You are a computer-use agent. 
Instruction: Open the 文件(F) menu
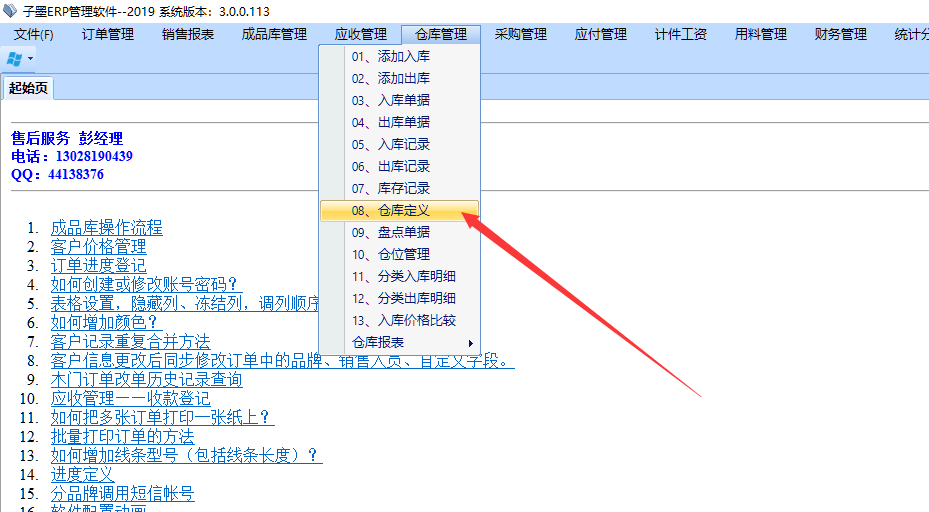[34, 34]
